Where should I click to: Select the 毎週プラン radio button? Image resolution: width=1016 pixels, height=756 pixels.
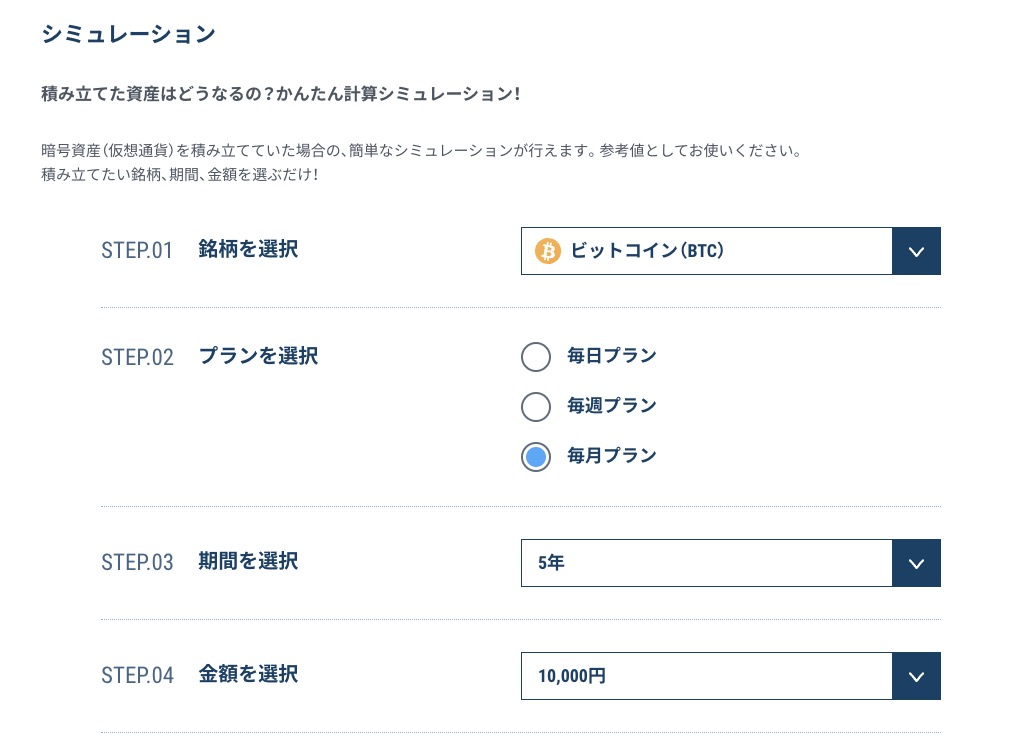coord(536,407)
